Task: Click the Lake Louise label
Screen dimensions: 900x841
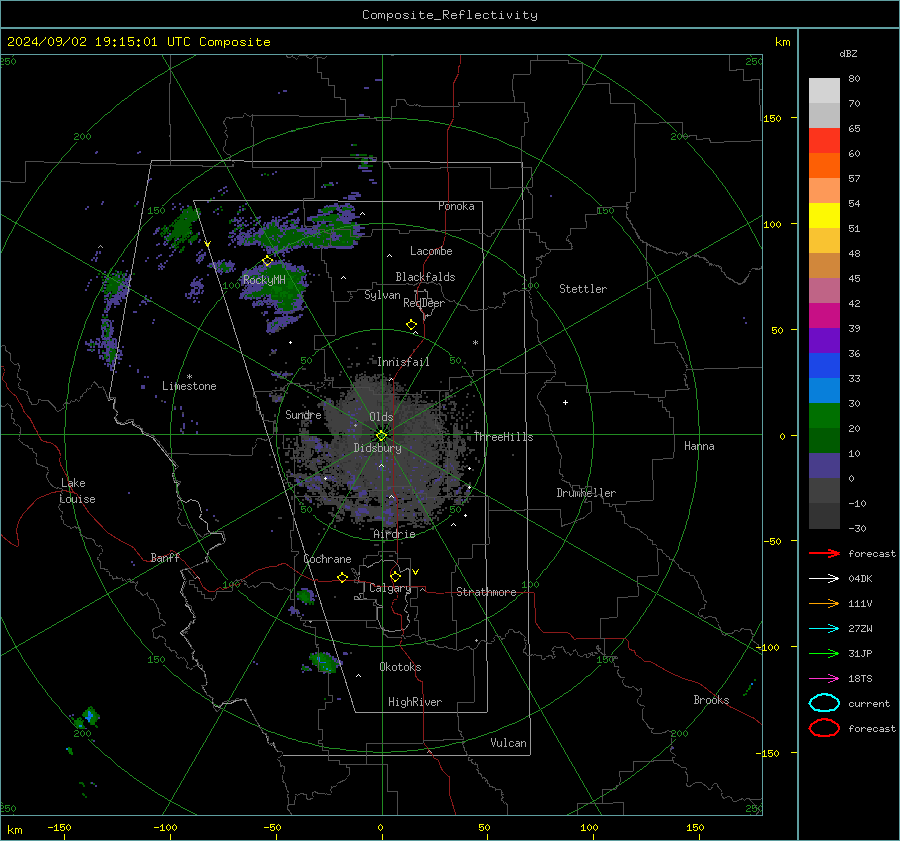Action: point(77,491)
